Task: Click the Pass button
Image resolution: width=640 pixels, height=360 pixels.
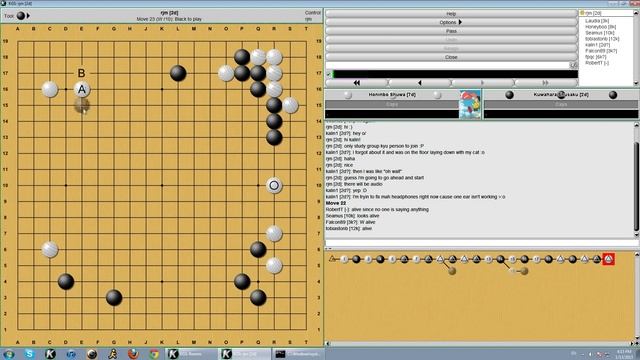Action: coord(451,31)
